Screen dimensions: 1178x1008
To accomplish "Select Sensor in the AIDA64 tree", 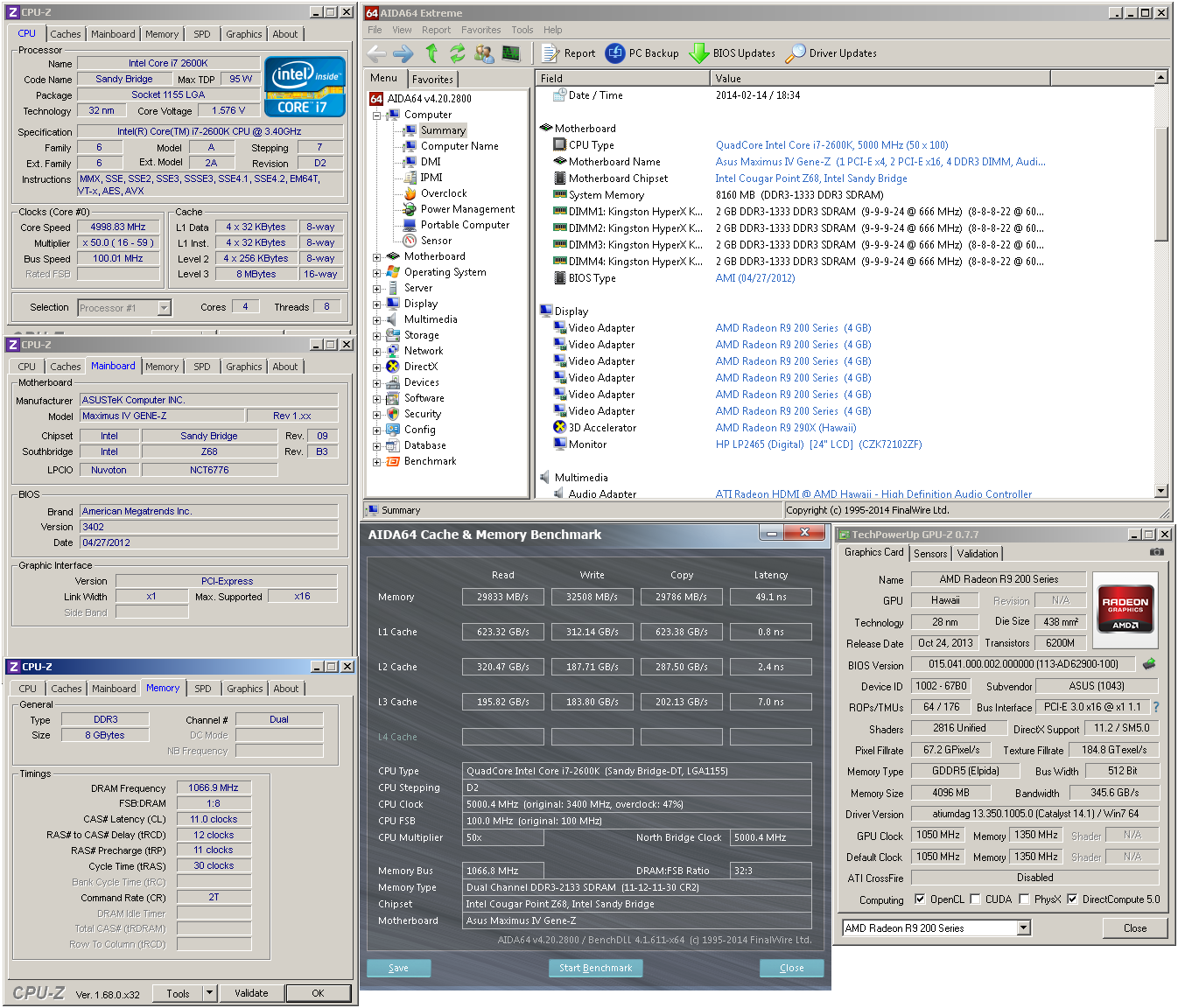I will tap(436, 241).
